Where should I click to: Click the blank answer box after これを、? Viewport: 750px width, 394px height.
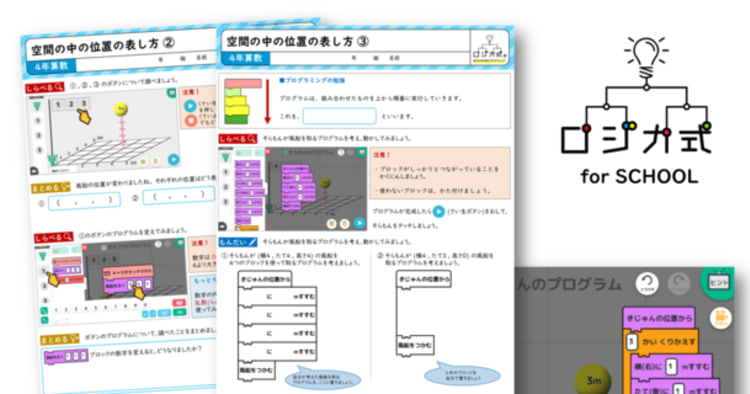339,116
